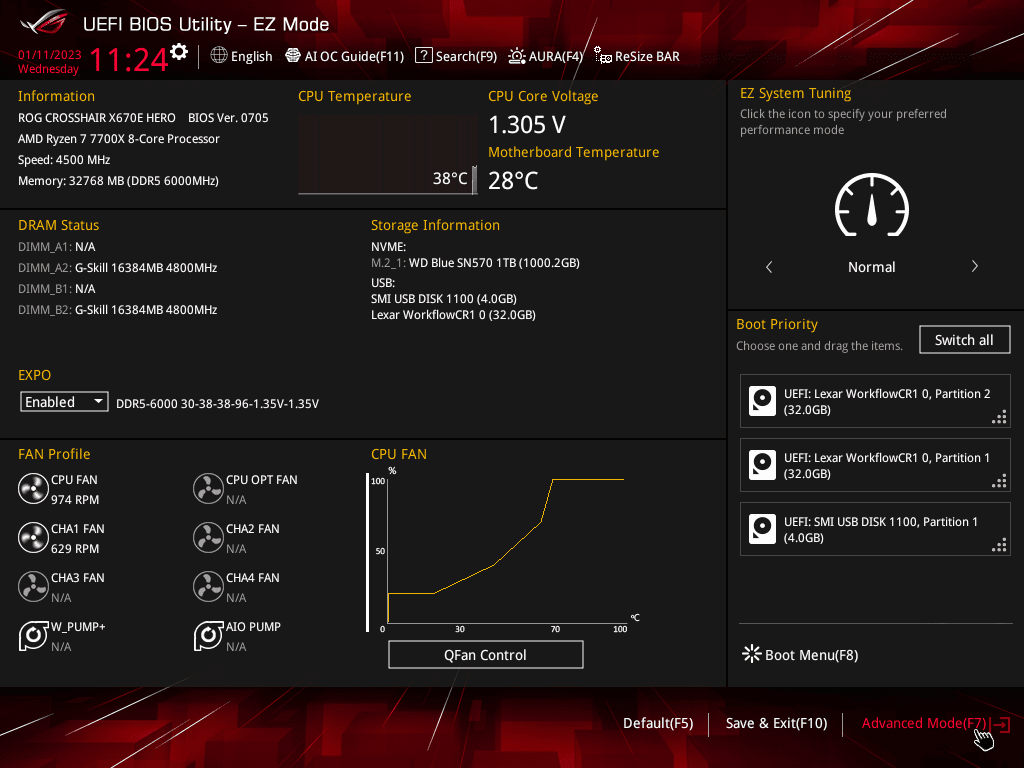Screen dimensions: 1024x768
Task: Click the AI OC Guide brain icon
Action: tap(293, 56)
